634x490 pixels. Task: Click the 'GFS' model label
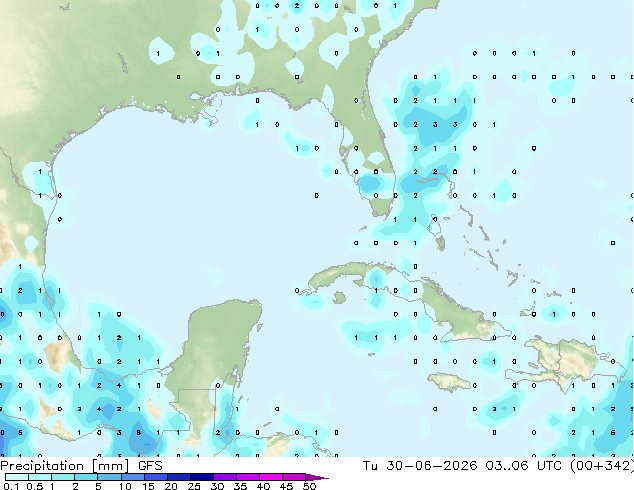pos(150,466)
